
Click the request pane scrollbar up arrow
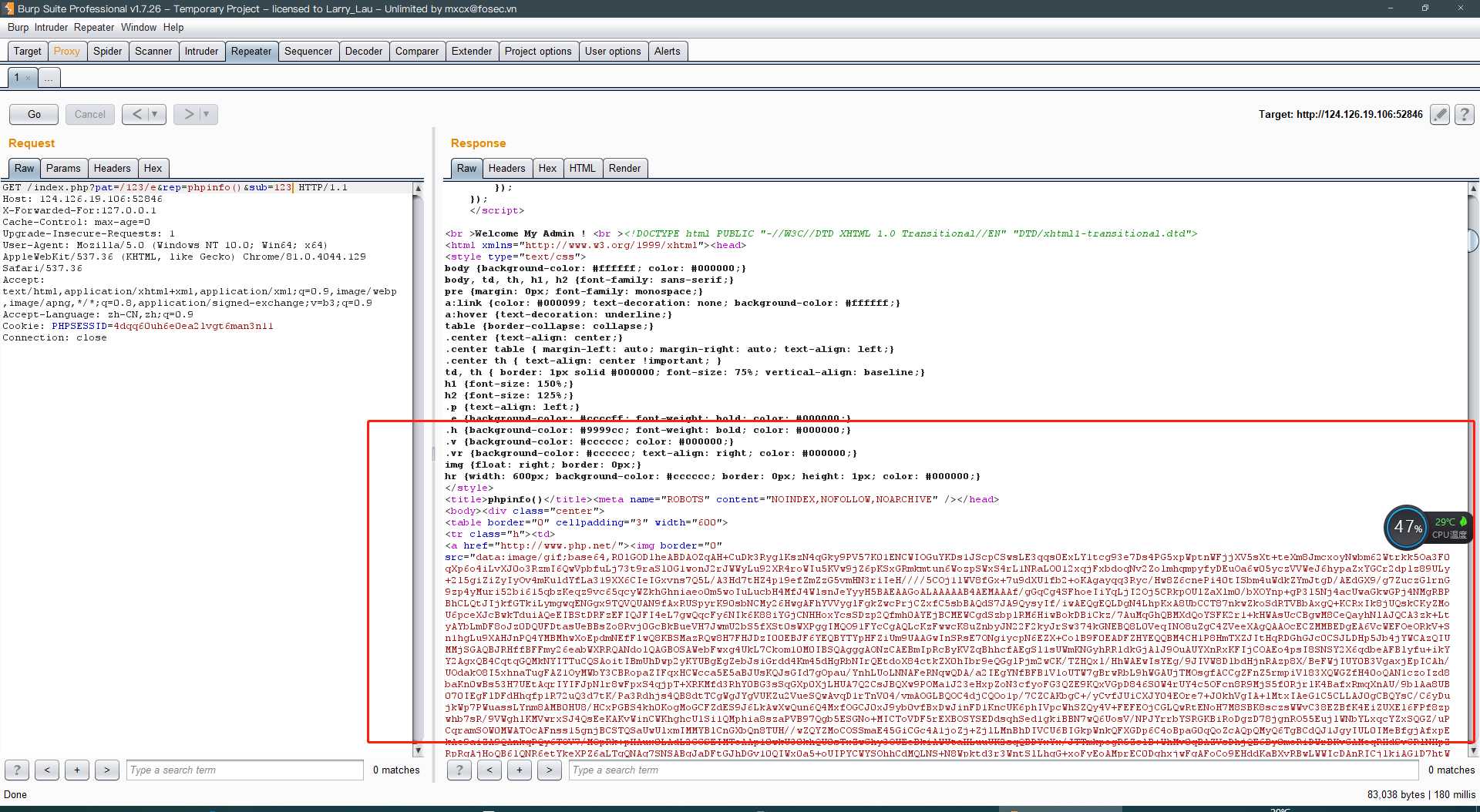[418, 189]
